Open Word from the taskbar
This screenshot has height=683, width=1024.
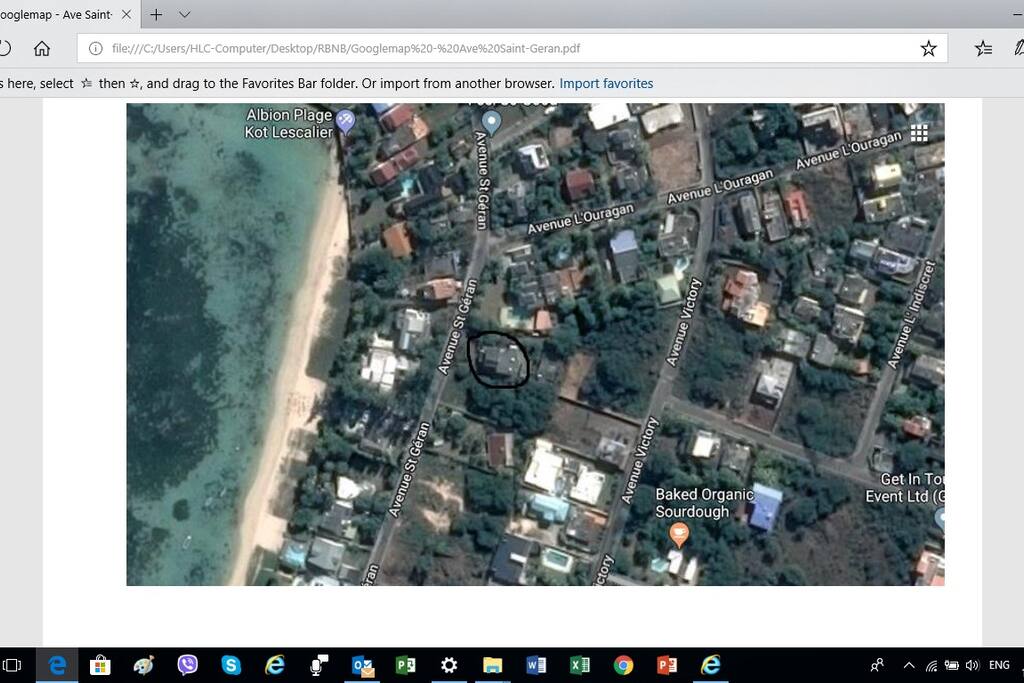tap(536, 665)
